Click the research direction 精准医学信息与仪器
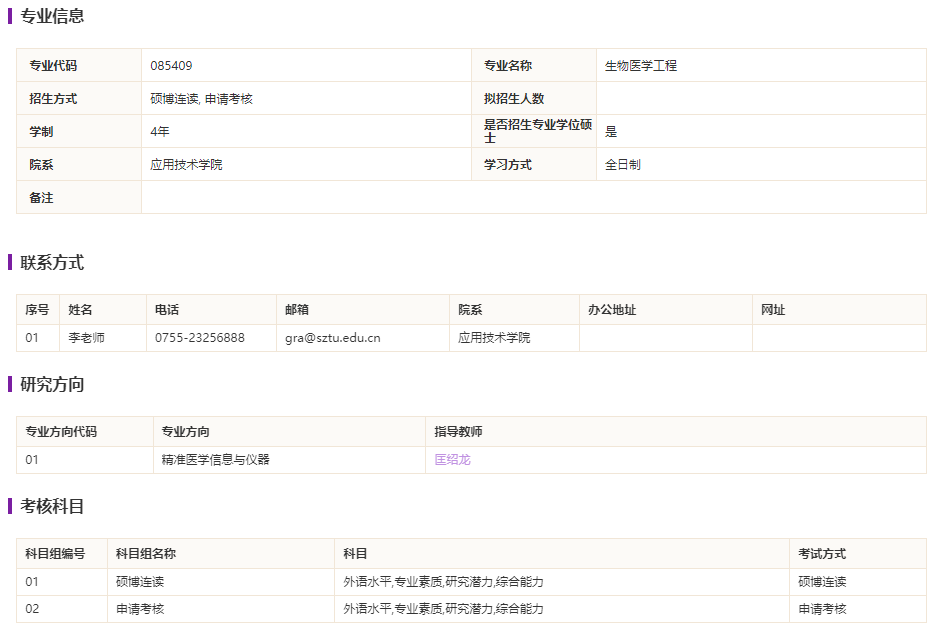 coord(215,460)
